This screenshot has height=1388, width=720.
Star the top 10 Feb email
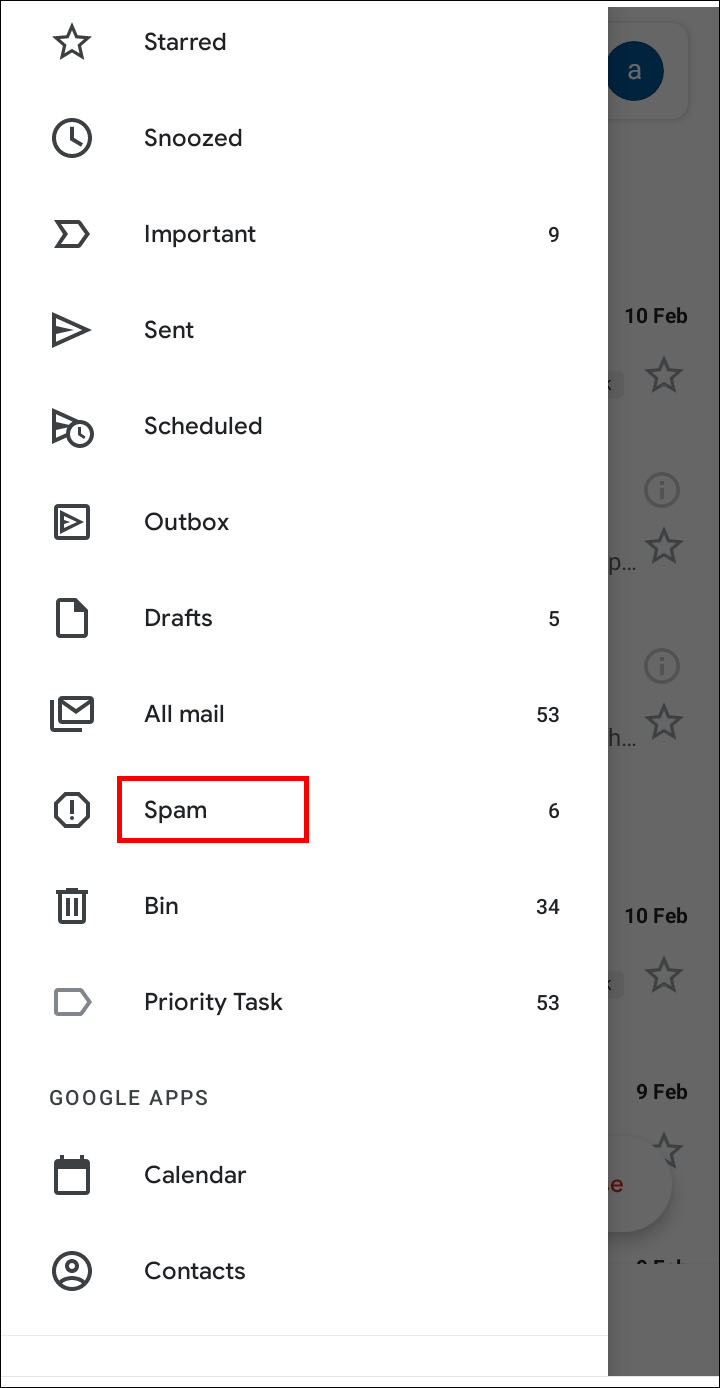663,376
